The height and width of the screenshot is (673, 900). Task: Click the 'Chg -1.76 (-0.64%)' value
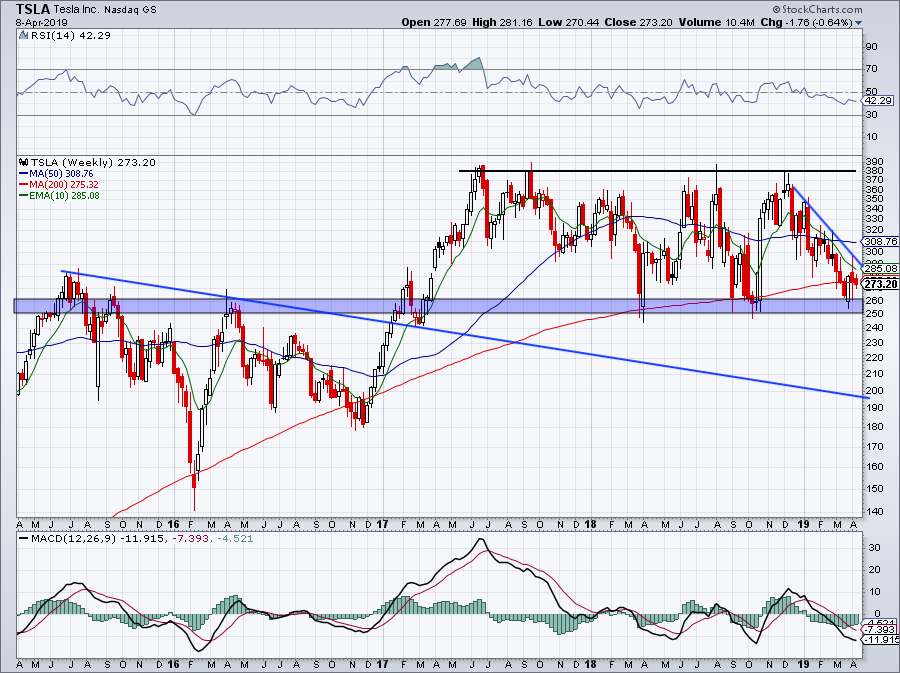806,22
